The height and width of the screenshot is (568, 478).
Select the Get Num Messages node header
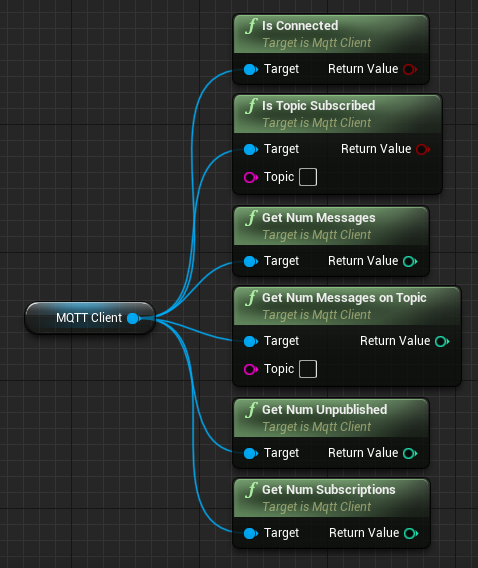[331, 226]
